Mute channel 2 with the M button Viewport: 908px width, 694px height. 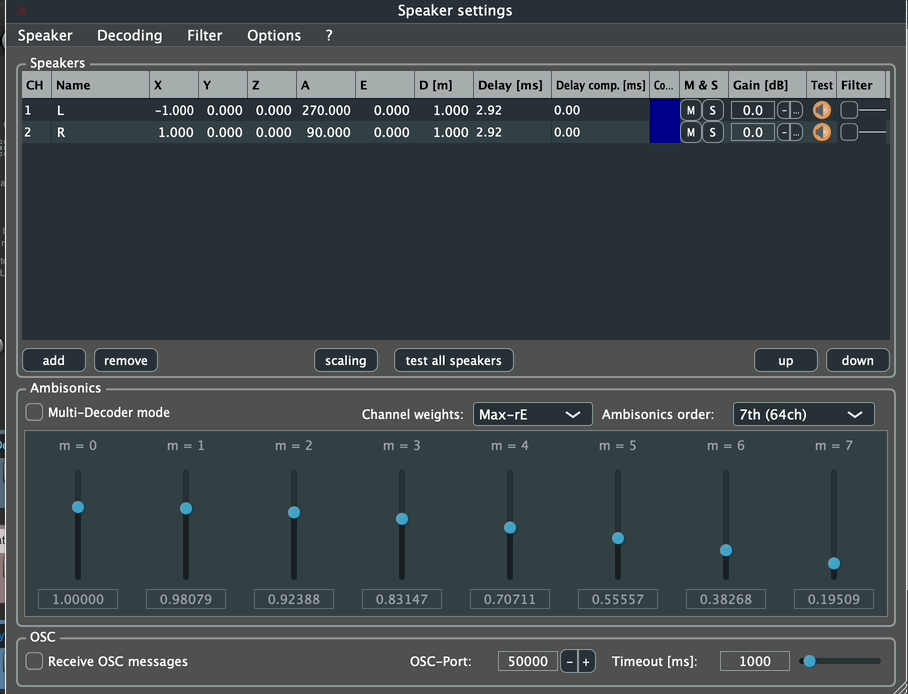tap(690, 131)
